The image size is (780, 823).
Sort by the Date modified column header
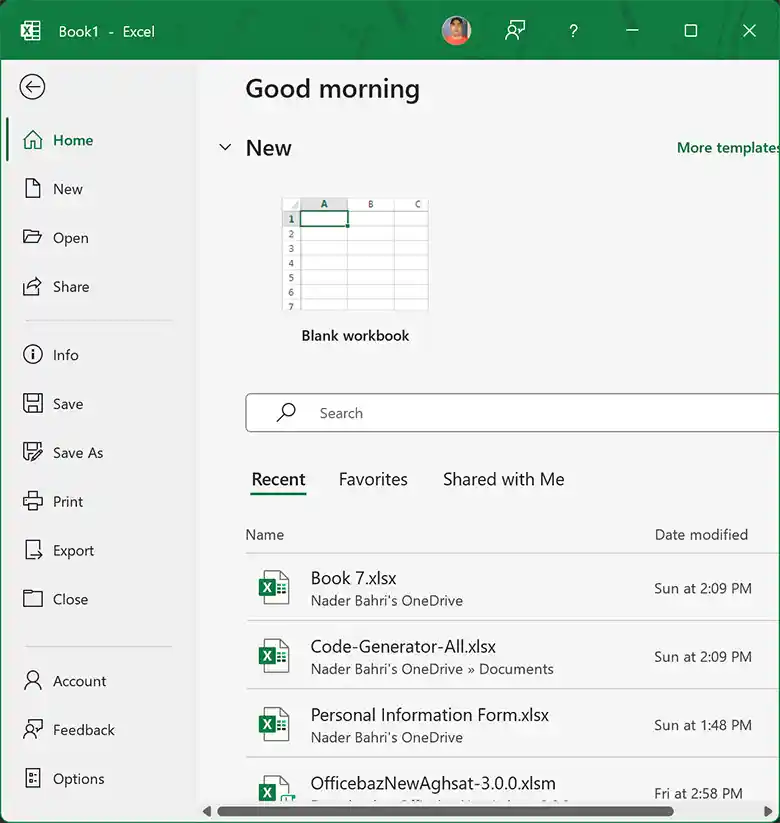pos(701,534)
